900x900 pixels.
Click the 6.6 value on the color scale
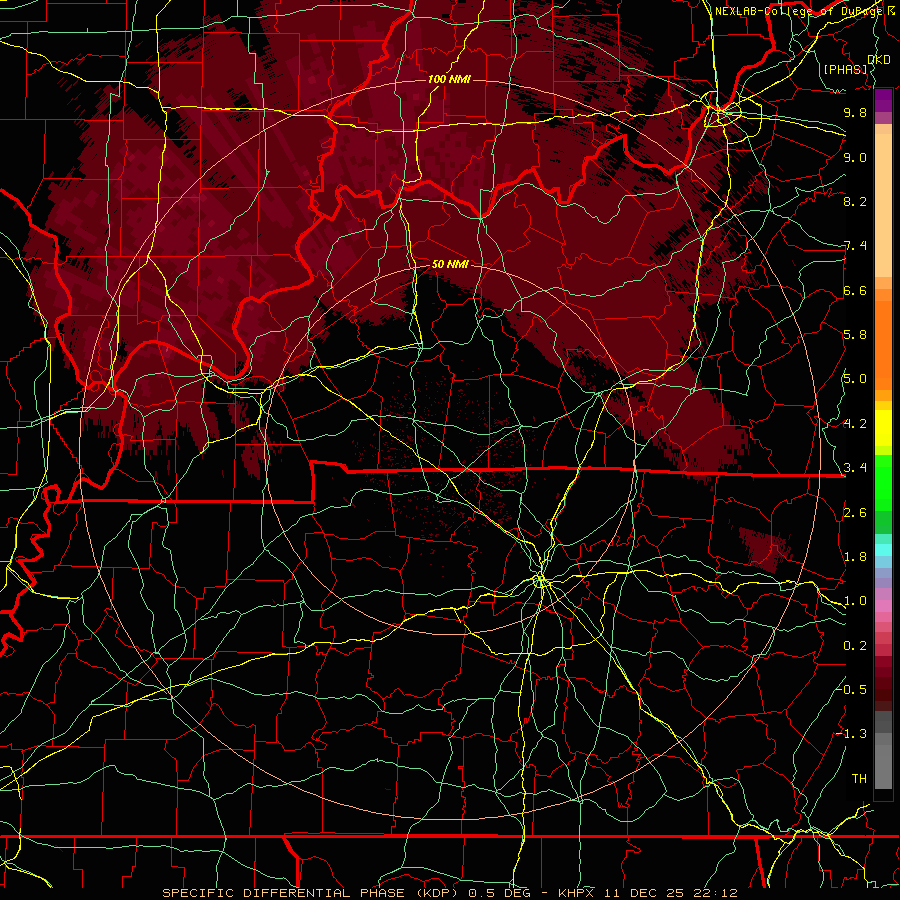(855, 290)
